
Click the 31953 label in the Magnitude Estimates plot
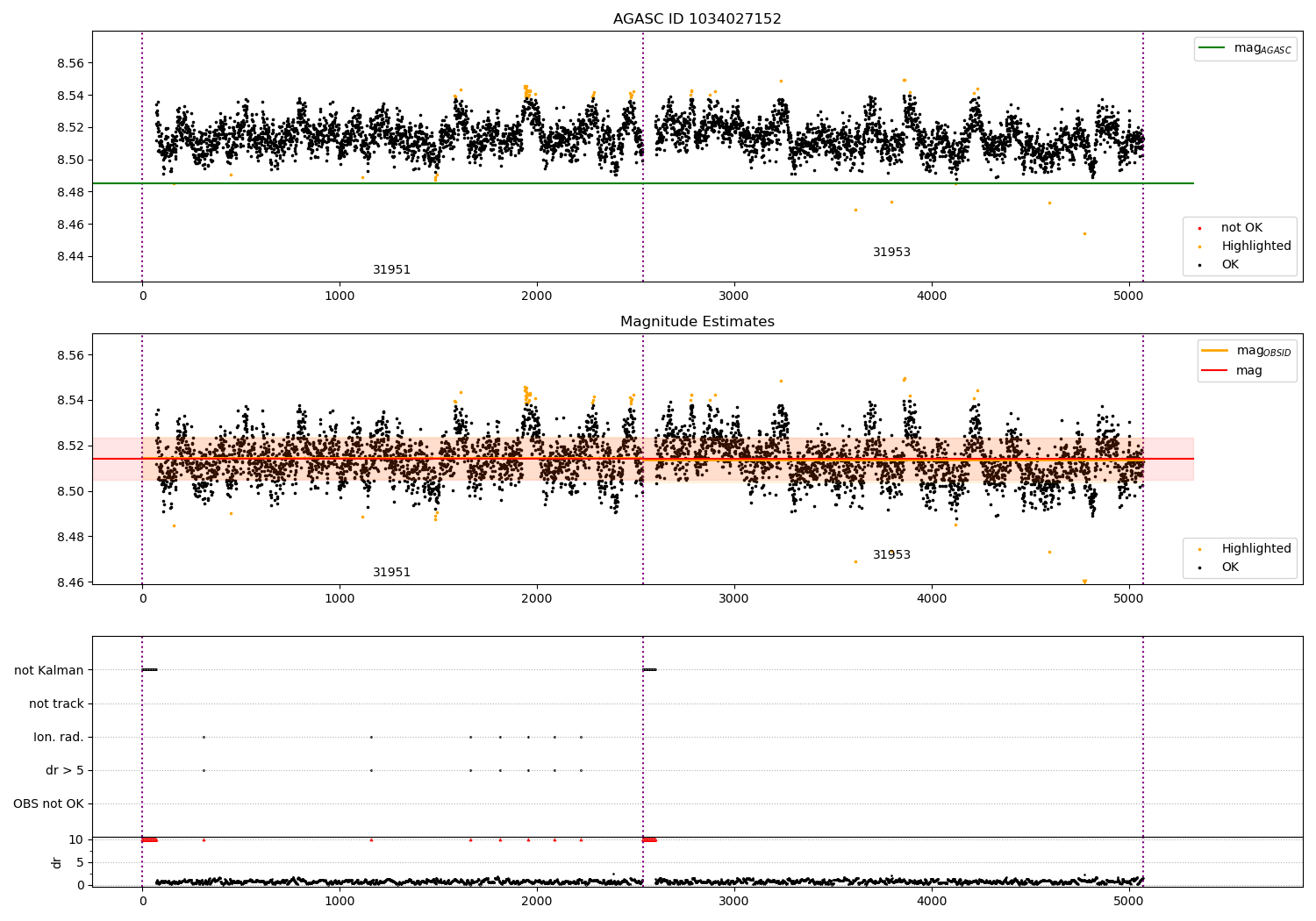click(x=891, y=555)
